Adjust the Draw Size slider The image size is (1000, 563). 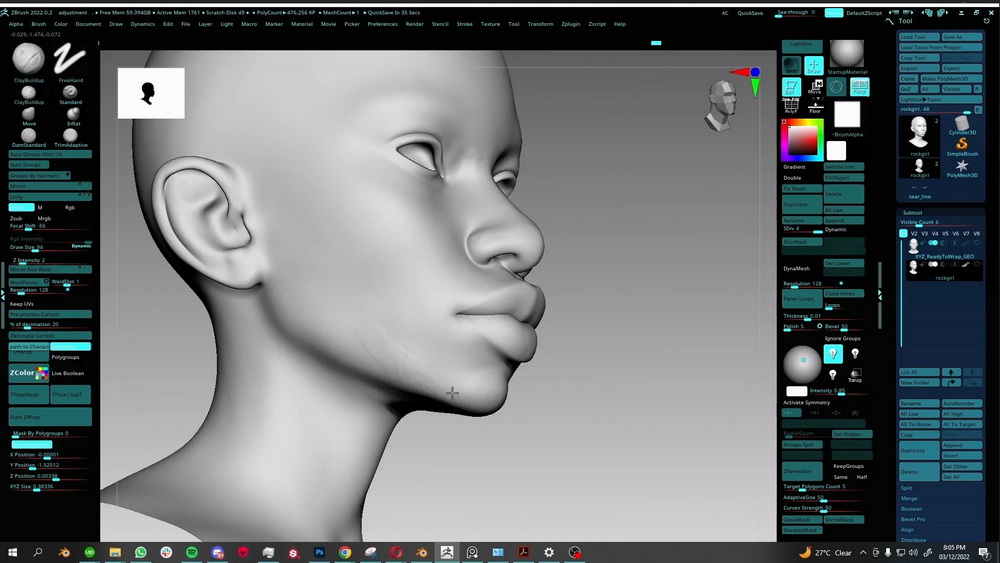[50, 247]
